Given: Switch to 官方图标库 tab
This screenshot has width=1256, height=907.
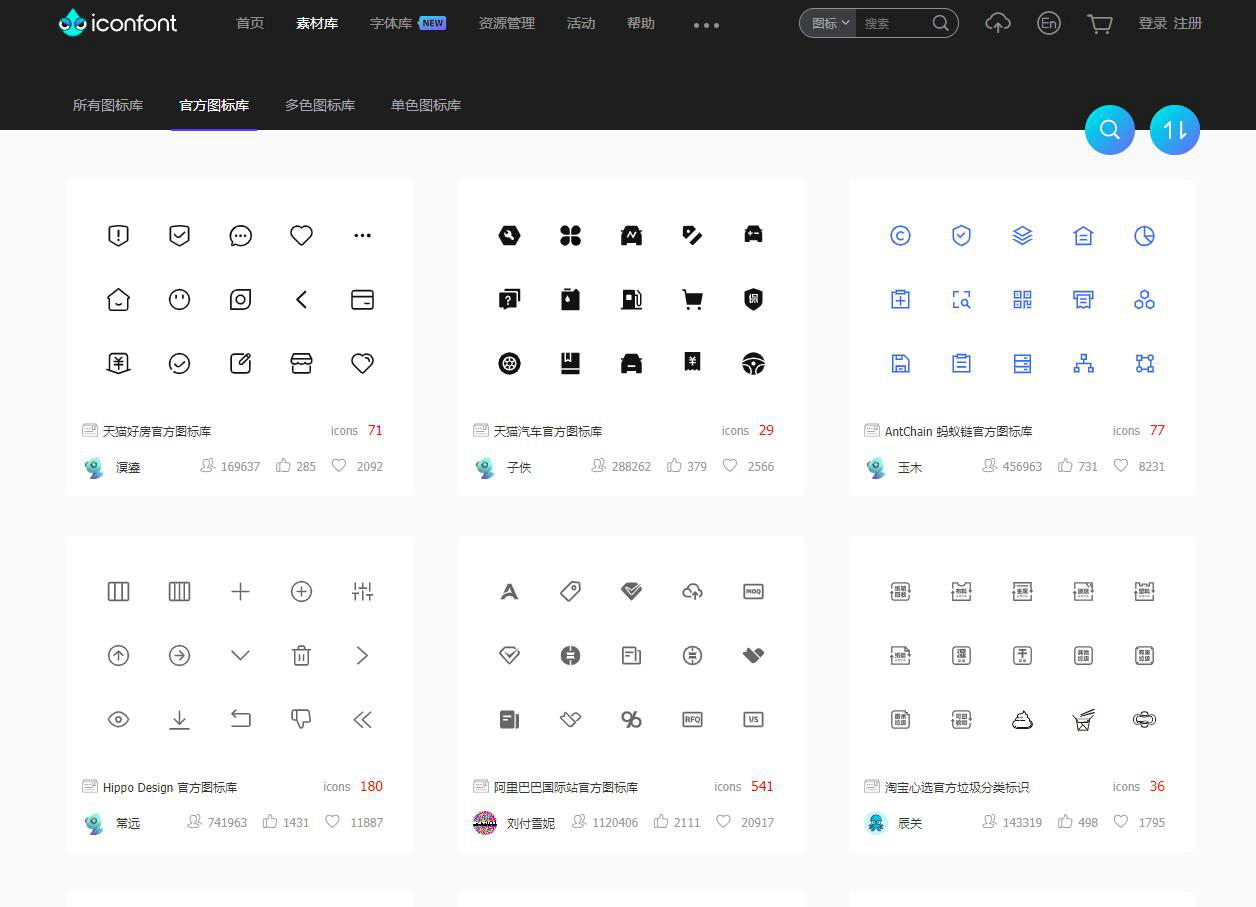Looking at the screenshot, I should click(x=214, y=105).
